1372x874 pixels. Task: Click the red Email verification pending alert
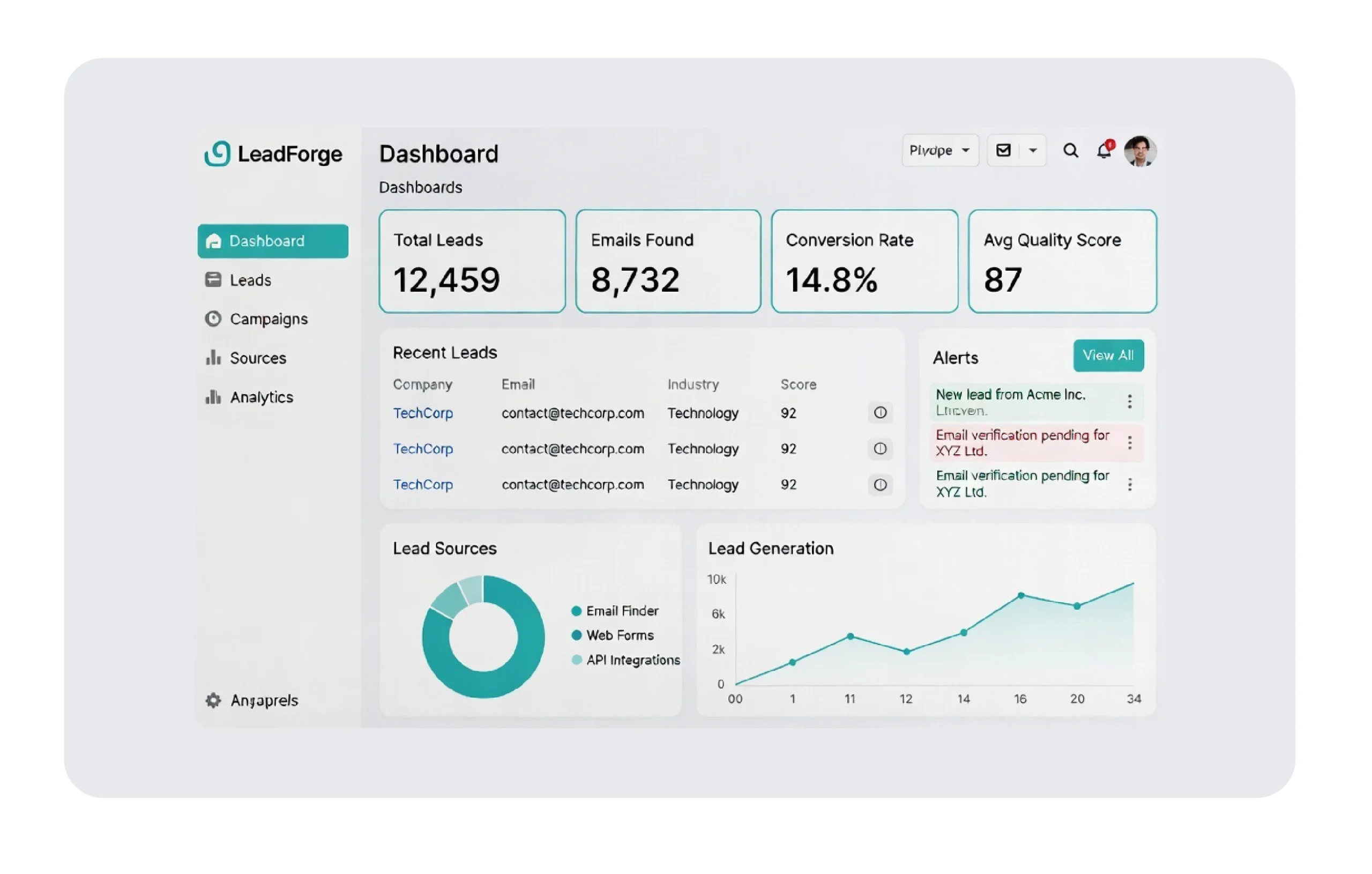(1037, 443)
